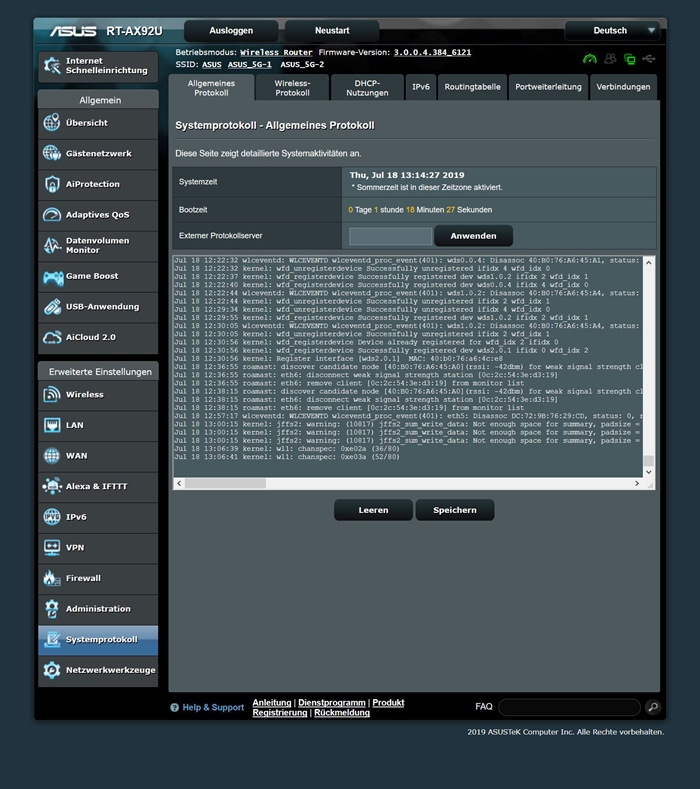Click the Datenvolumen Monitor icon
This screenshot has width=700, height=789.
[x=51, y=245]
